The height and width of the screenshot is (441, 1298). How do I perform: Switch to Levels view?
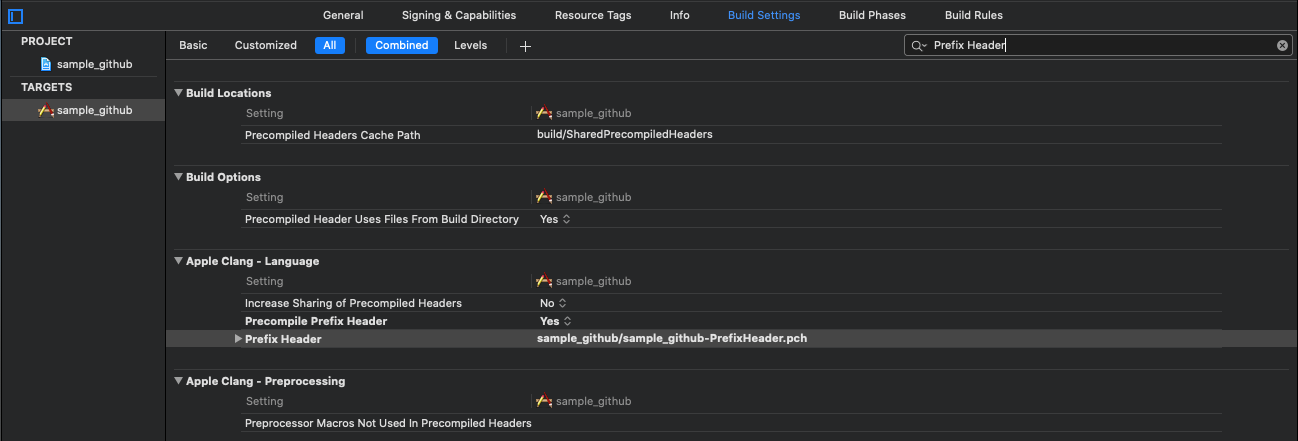471,45
